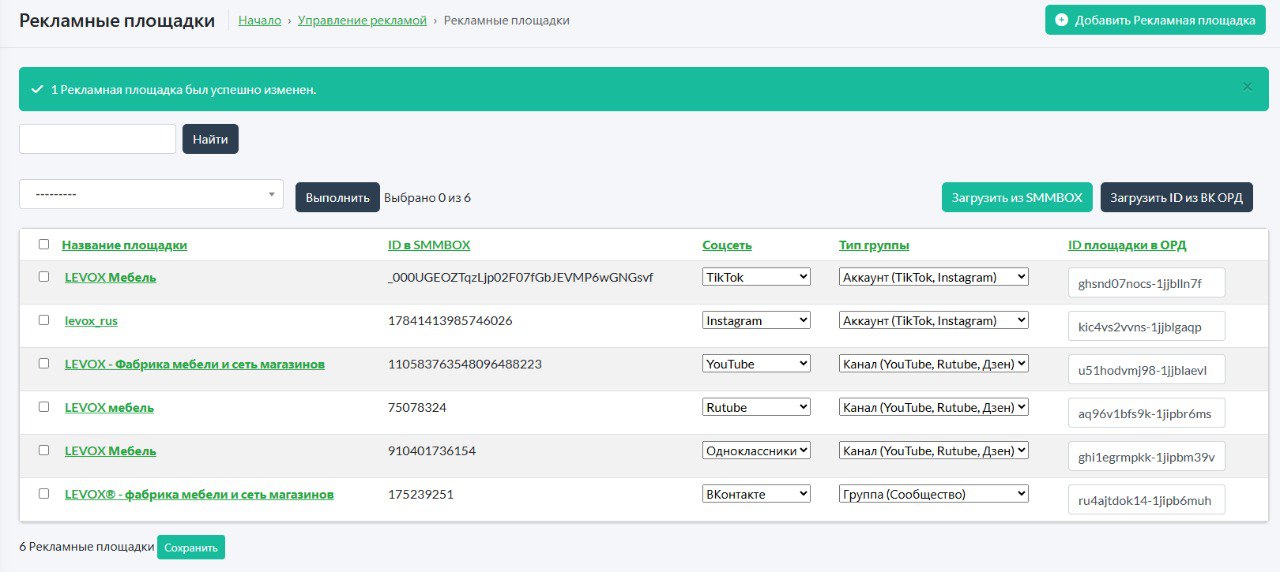Open group type dropdown in Rutube row
Image resolution: width=1280 pixels, height=572 pixels.
(x=934, y=407)
